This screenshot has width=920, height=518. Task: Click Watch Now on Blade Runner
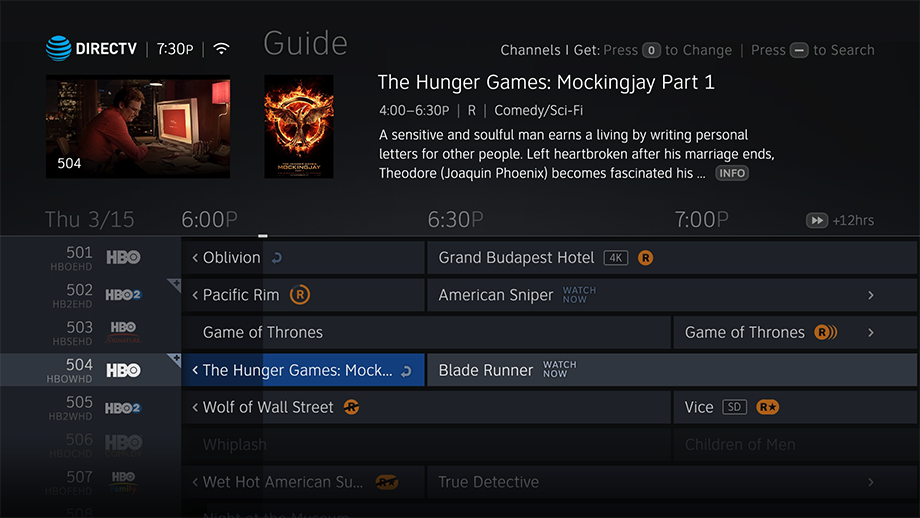(560, 370)
